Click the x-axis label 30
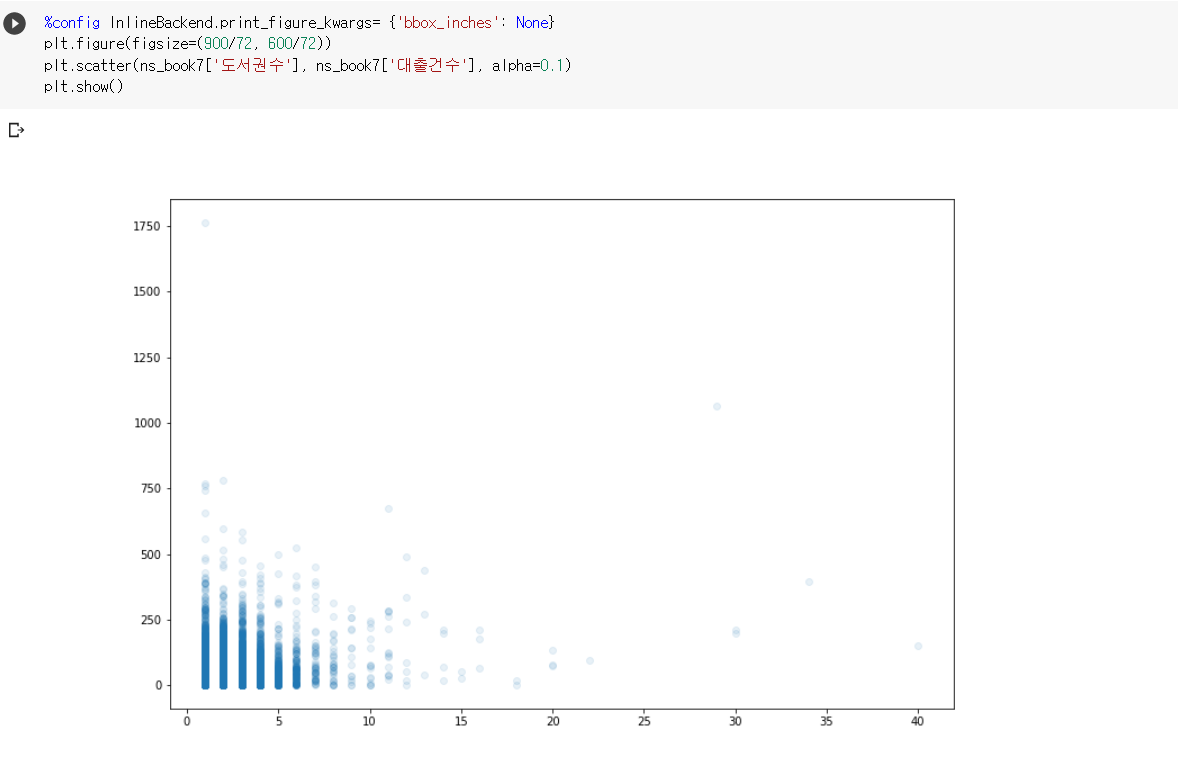 (735, 721)
